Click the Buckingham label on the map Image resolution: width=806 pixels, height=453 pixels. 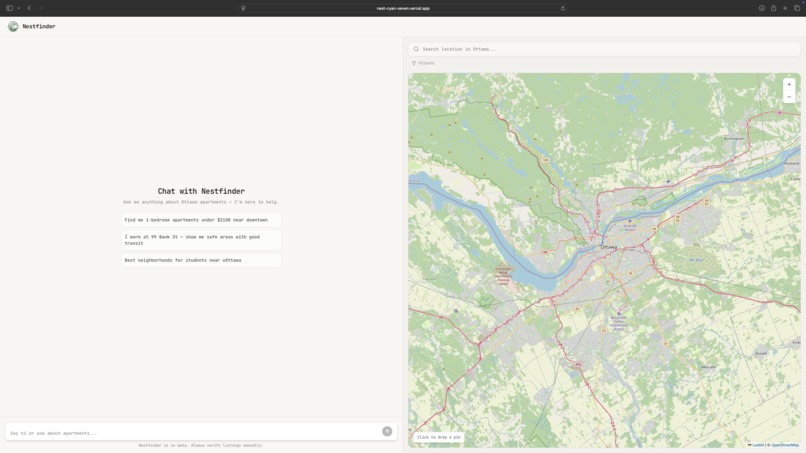tap(734, 139)
